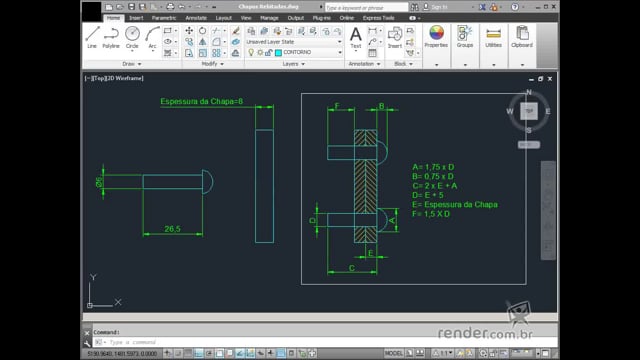Expand the Draw panel dropdown
This screenshot has height=360, width=640.
tap(132, 64)
